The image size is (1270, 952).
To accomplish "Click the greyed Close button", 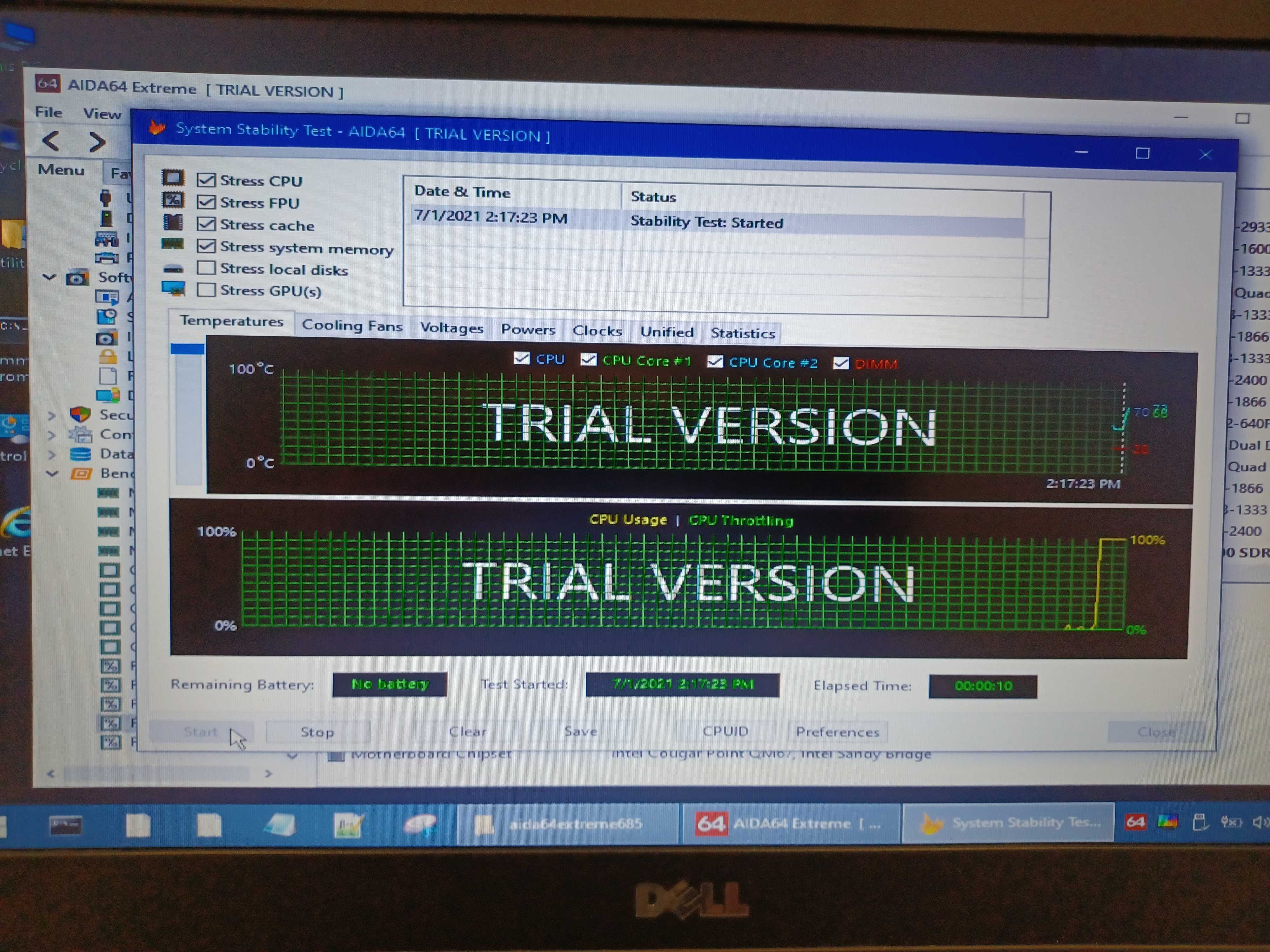I will [x=1156, y=732].
